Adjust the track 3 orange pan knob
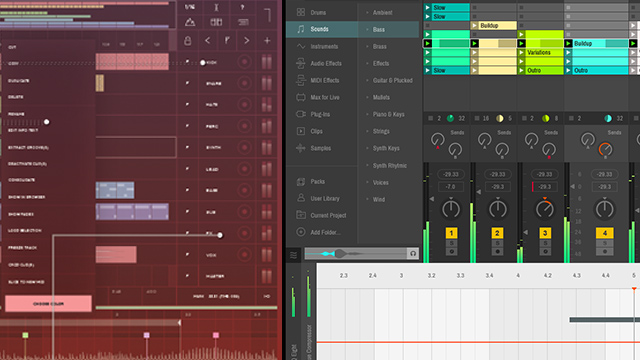Image resolution: width=640 pixels, height=360 pixels. (x=544, y=209)
